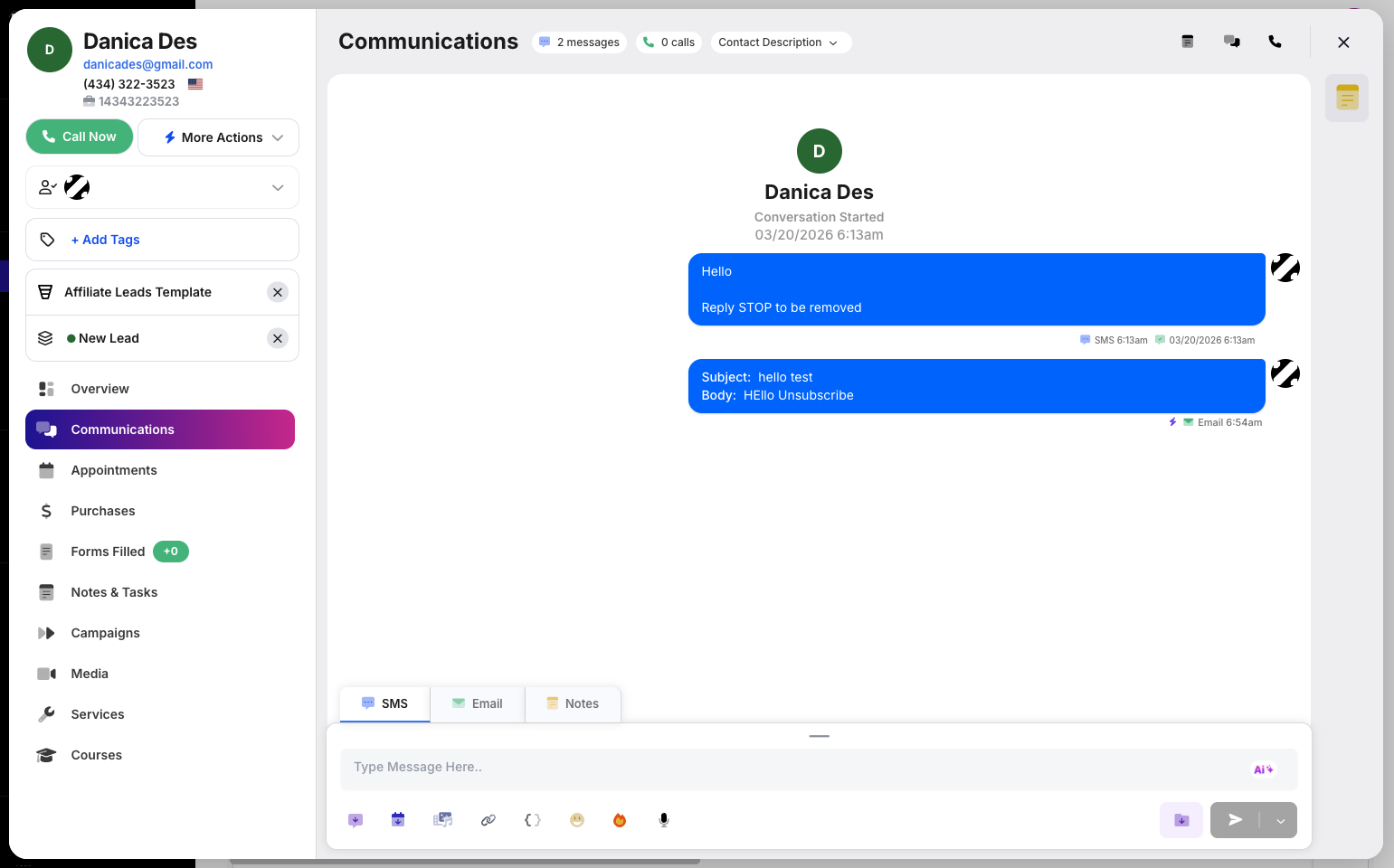This screenshot has height=868, width=1394.
Task: Open the Media section
Action: pos(160,674)
